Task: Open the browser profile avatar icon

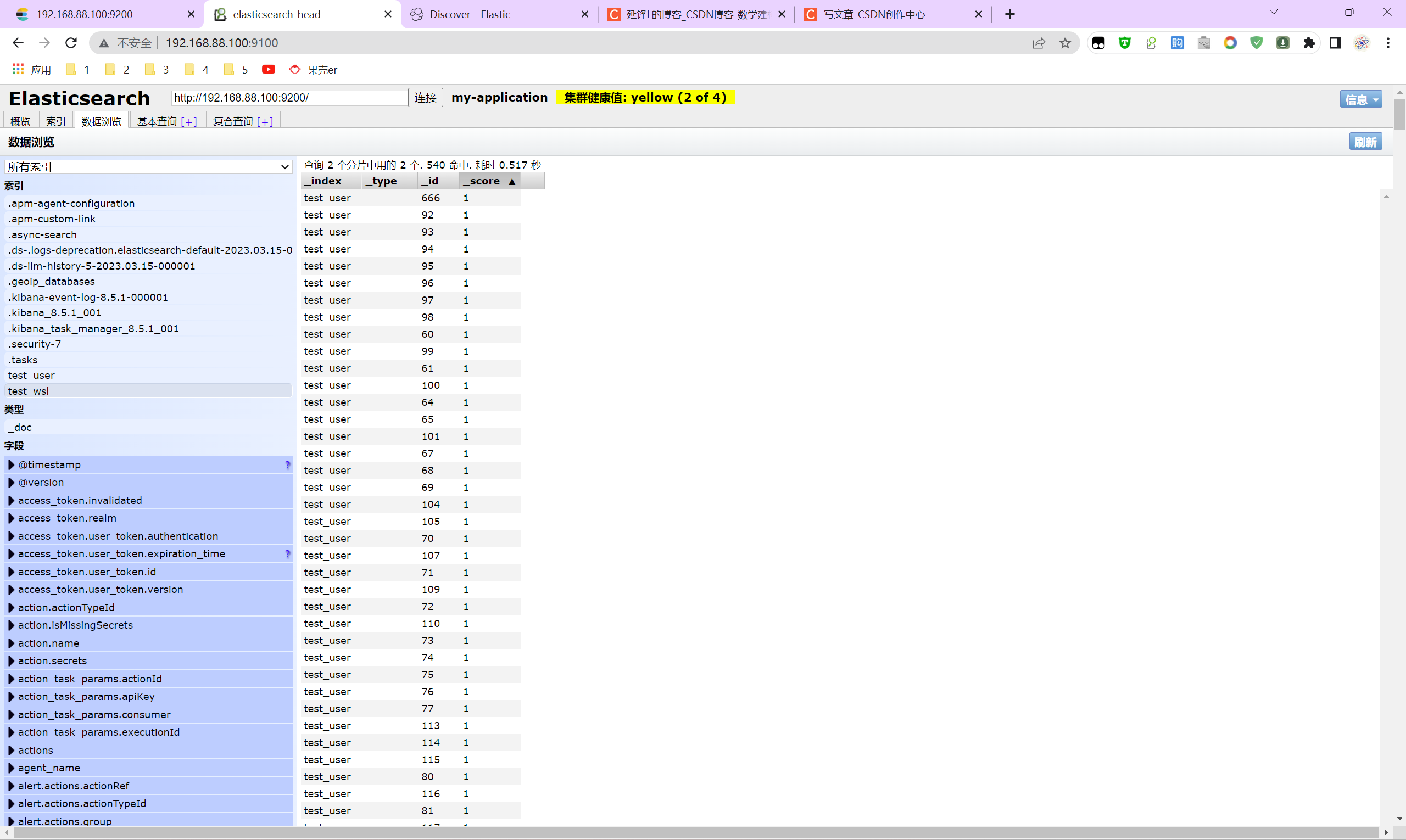Action: tap(1362, 43)
